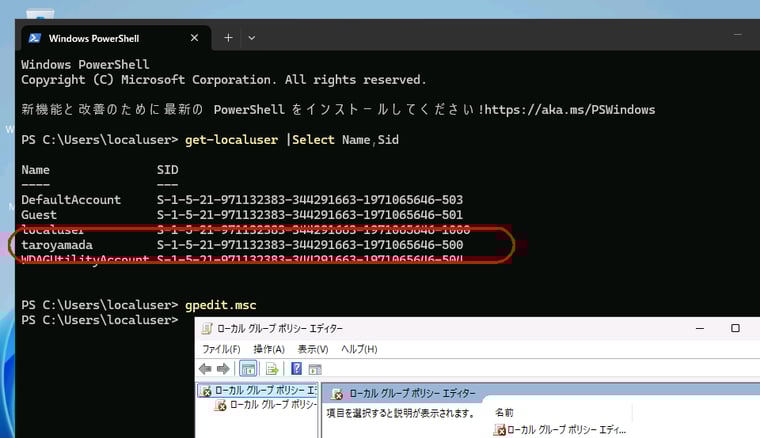This screenshot has height=438, width=760.
Task: Click 項目を選択すると説明が表示されます description text
Action: [400, 413]
